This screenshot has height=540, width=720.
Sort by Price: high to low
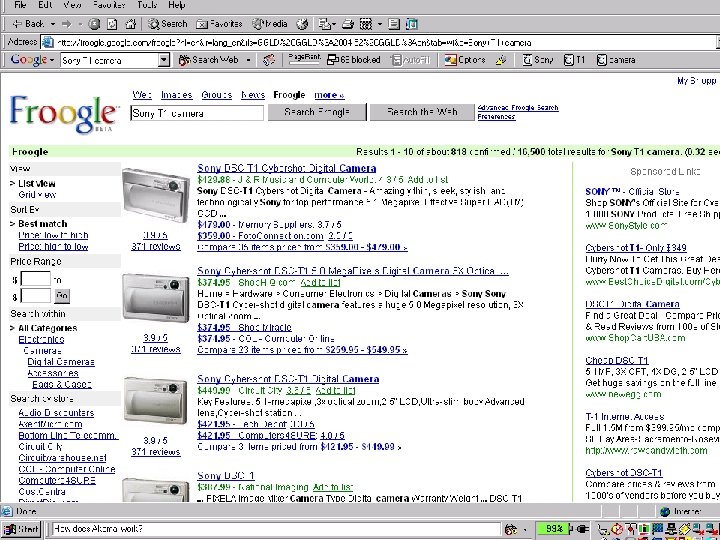(x=53, y=247)
